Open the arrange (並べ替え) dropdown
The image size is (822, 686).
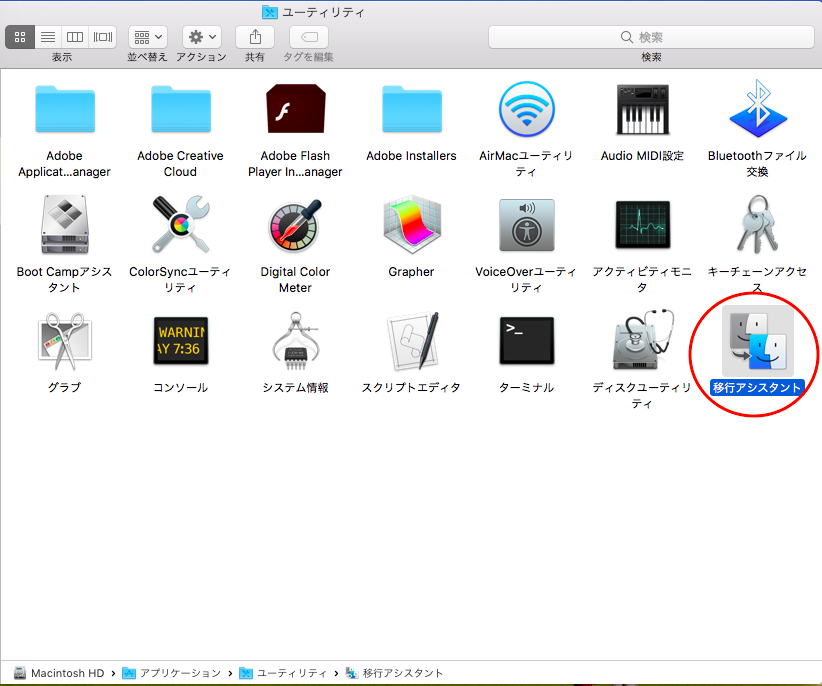148,37
